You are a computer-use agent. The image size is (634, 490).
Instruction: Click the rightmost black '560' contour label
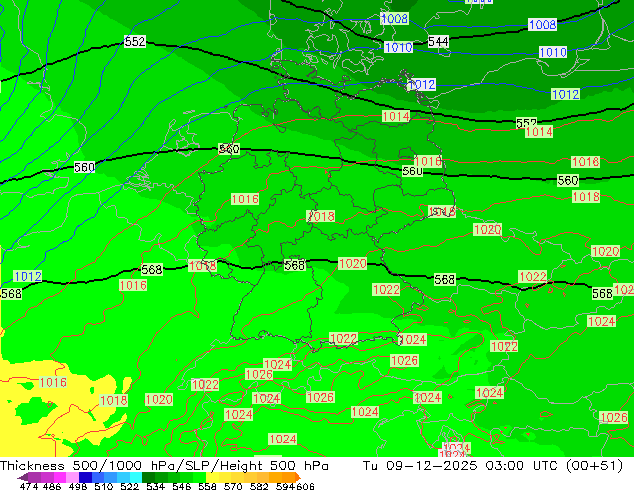[568, 180]
